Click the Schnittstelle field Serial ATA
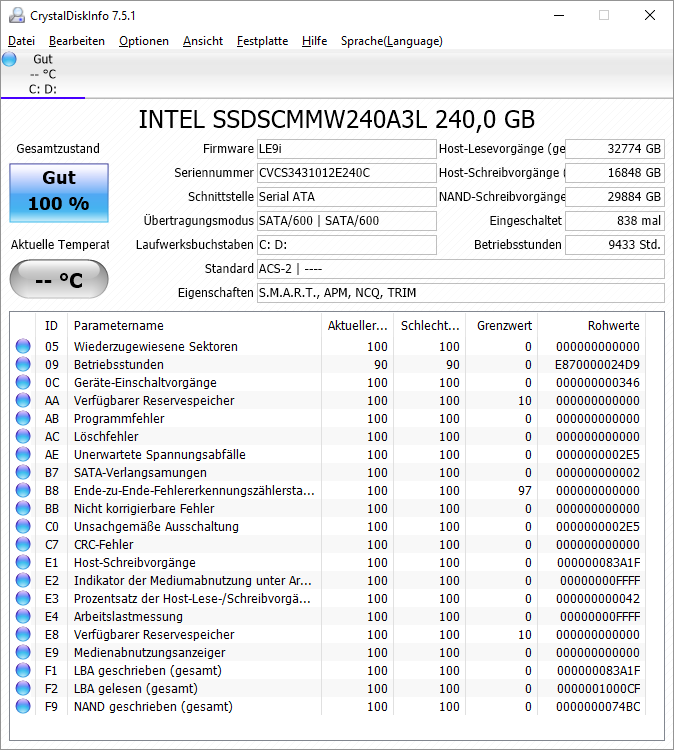This screenshot has width=674, height=750. click(x=346, y=197)
